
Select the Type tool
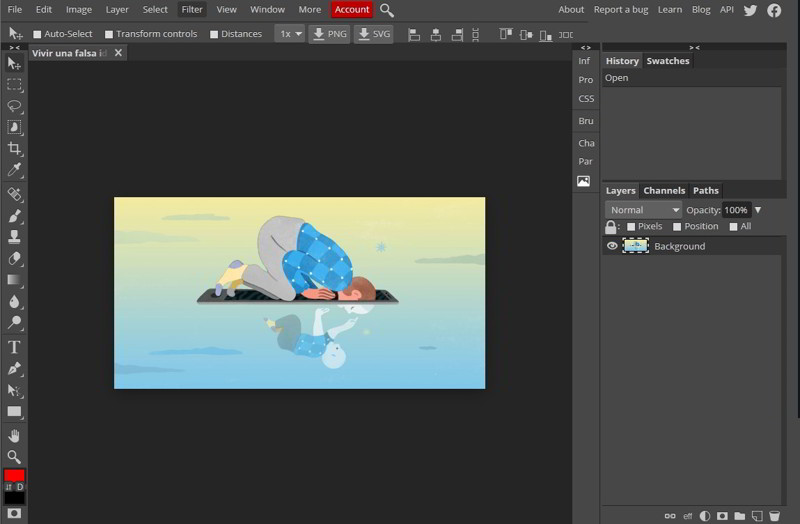click(x=14, y=347)
